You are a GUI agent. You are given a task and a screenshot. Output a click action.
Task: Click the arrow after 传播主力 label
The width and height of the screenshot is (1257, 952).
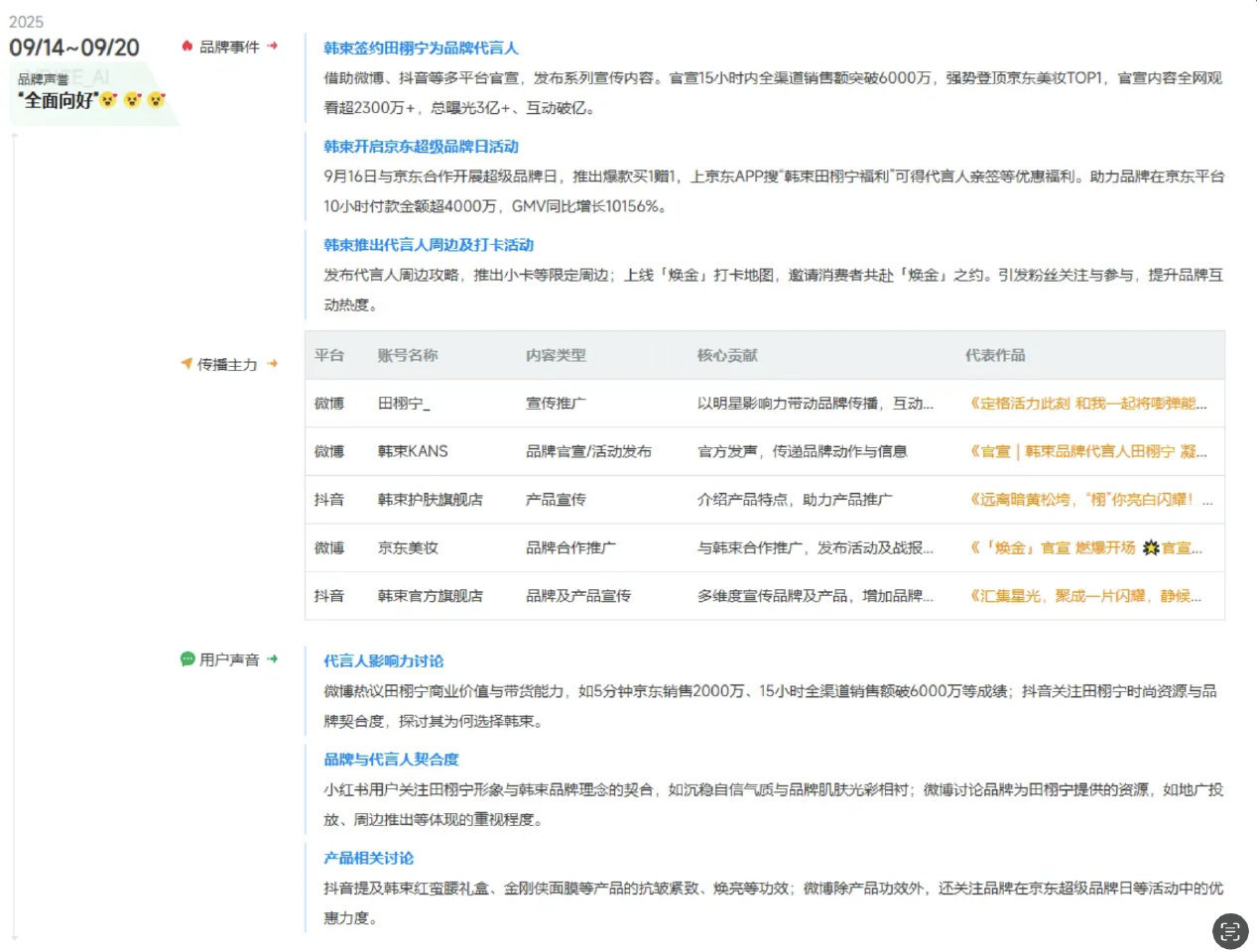click(x=272, y=364)
